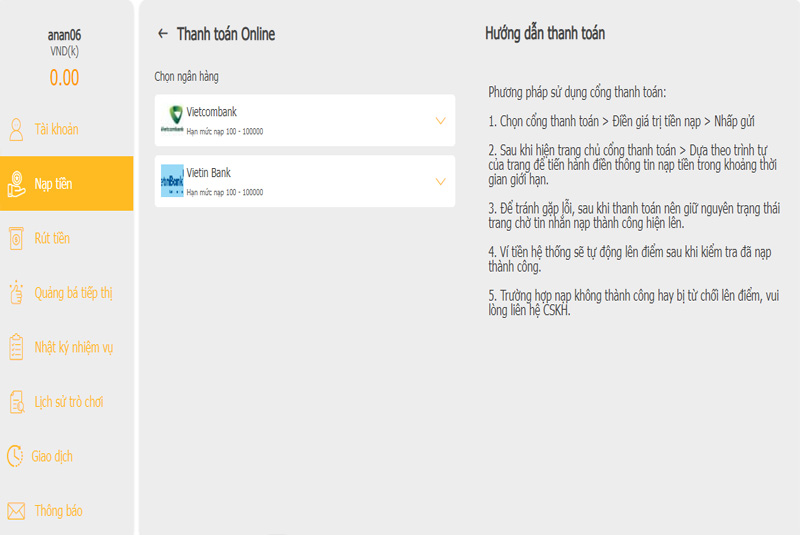The width and height of the screenshot is (800, 535).
Task: Click the Rút tiền withdraw icon
Action: [x=16, y=239]
